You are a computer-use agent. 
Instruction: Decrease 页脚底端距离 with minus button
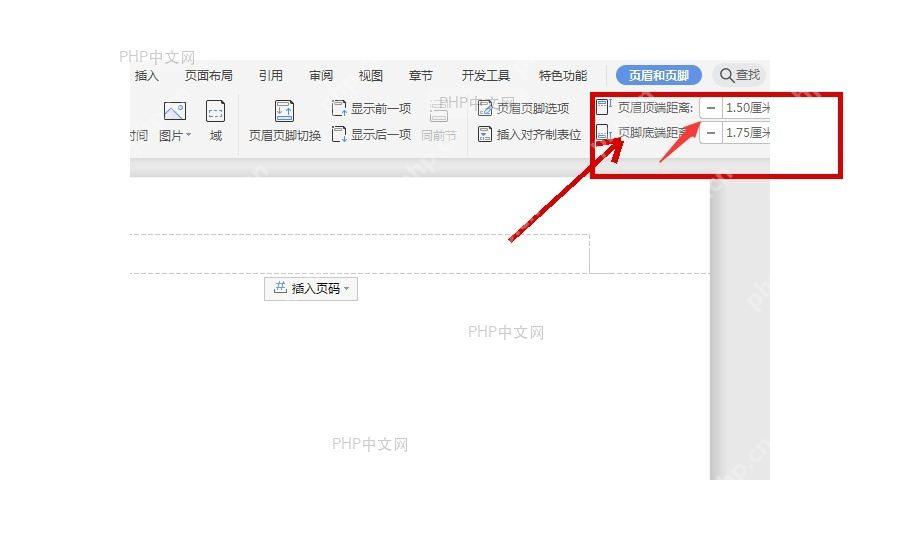pos(711,133)
